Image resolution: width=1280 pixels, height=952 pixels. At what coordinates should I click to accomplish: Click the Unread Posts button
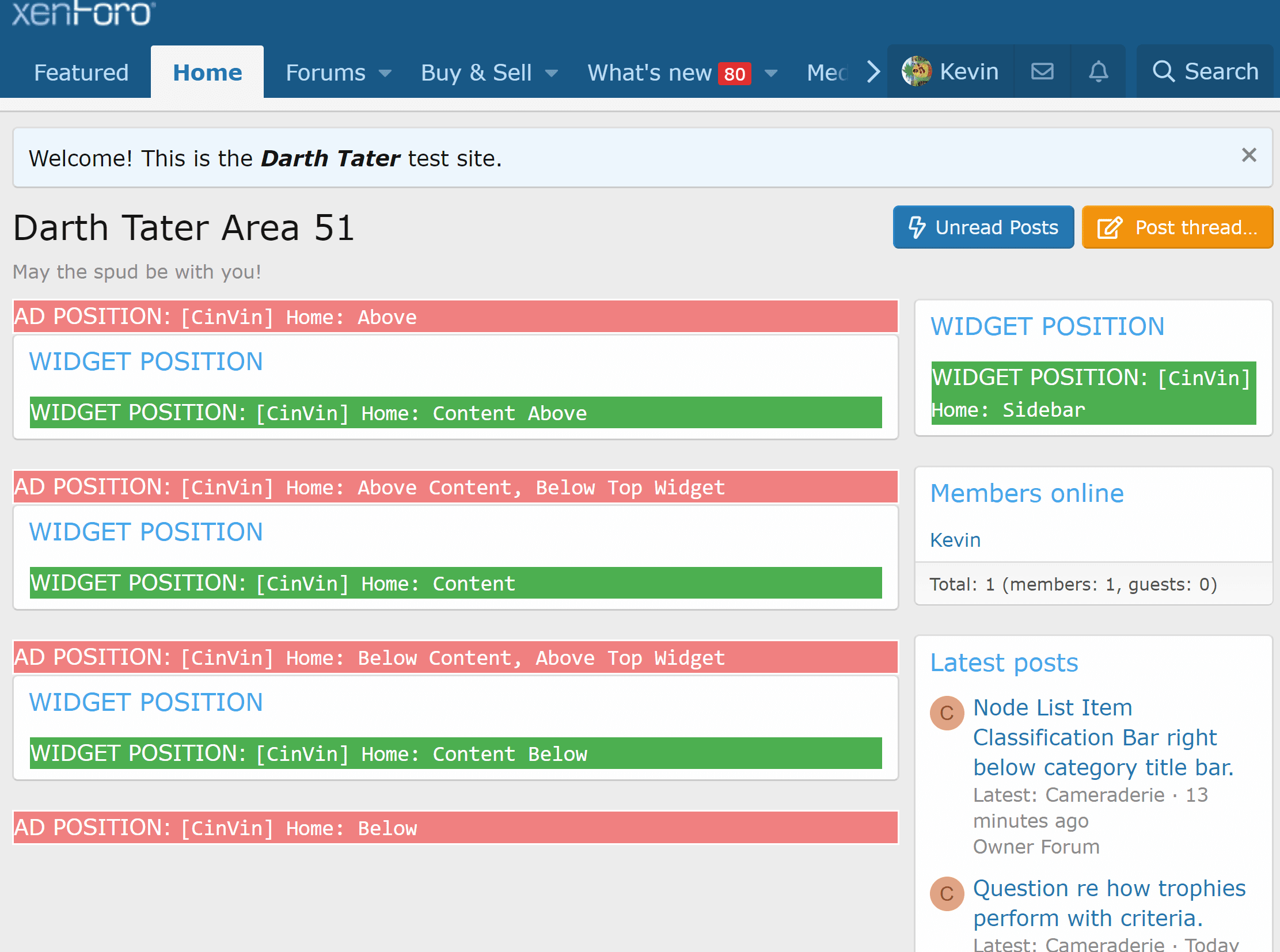(983, 227)
